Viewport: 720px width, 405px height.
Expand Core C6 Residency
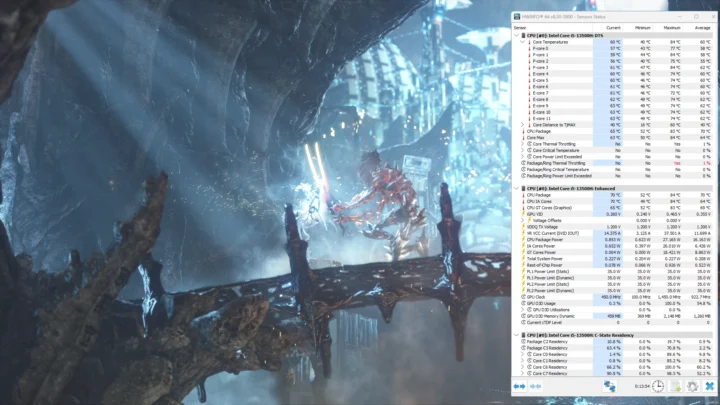(523, 367)
